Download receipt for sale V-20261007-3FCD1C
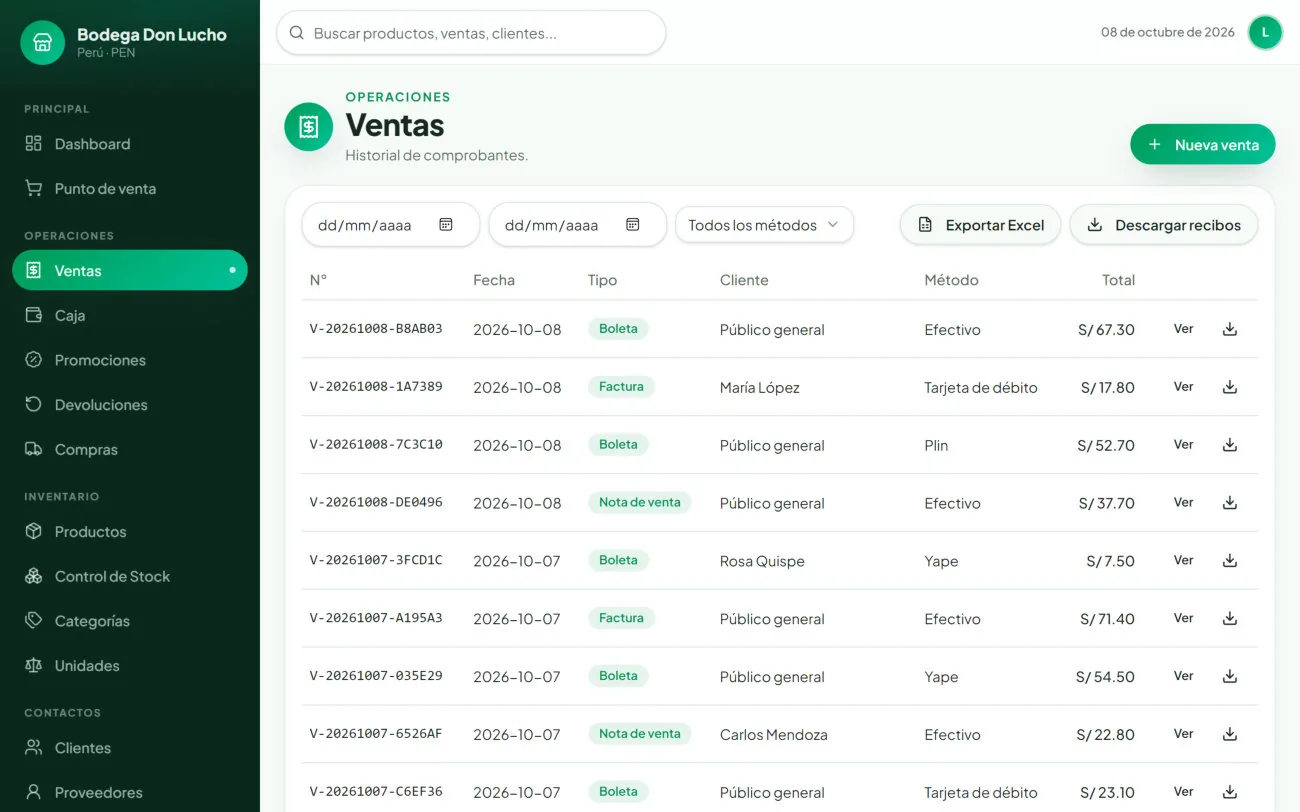The width and height of the screenshot is (1300, 812). coord(1230,561)
